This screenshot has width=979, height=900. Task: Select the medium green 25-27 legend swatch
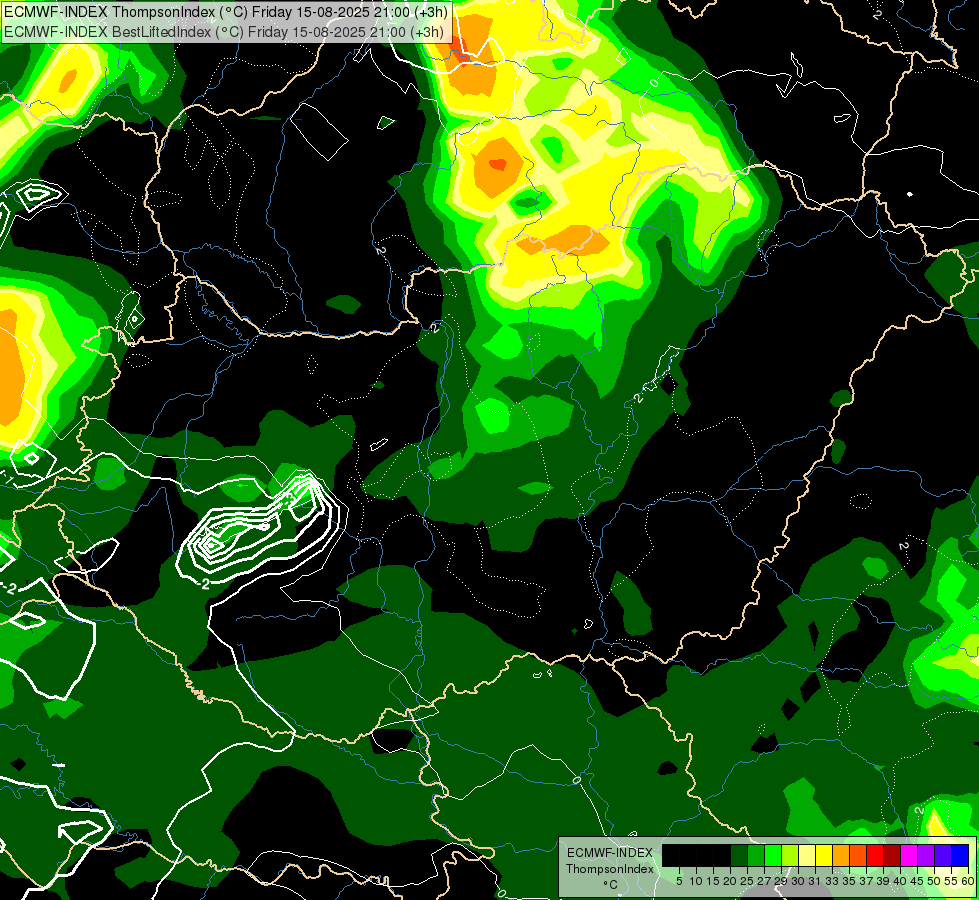coord(755,855)
